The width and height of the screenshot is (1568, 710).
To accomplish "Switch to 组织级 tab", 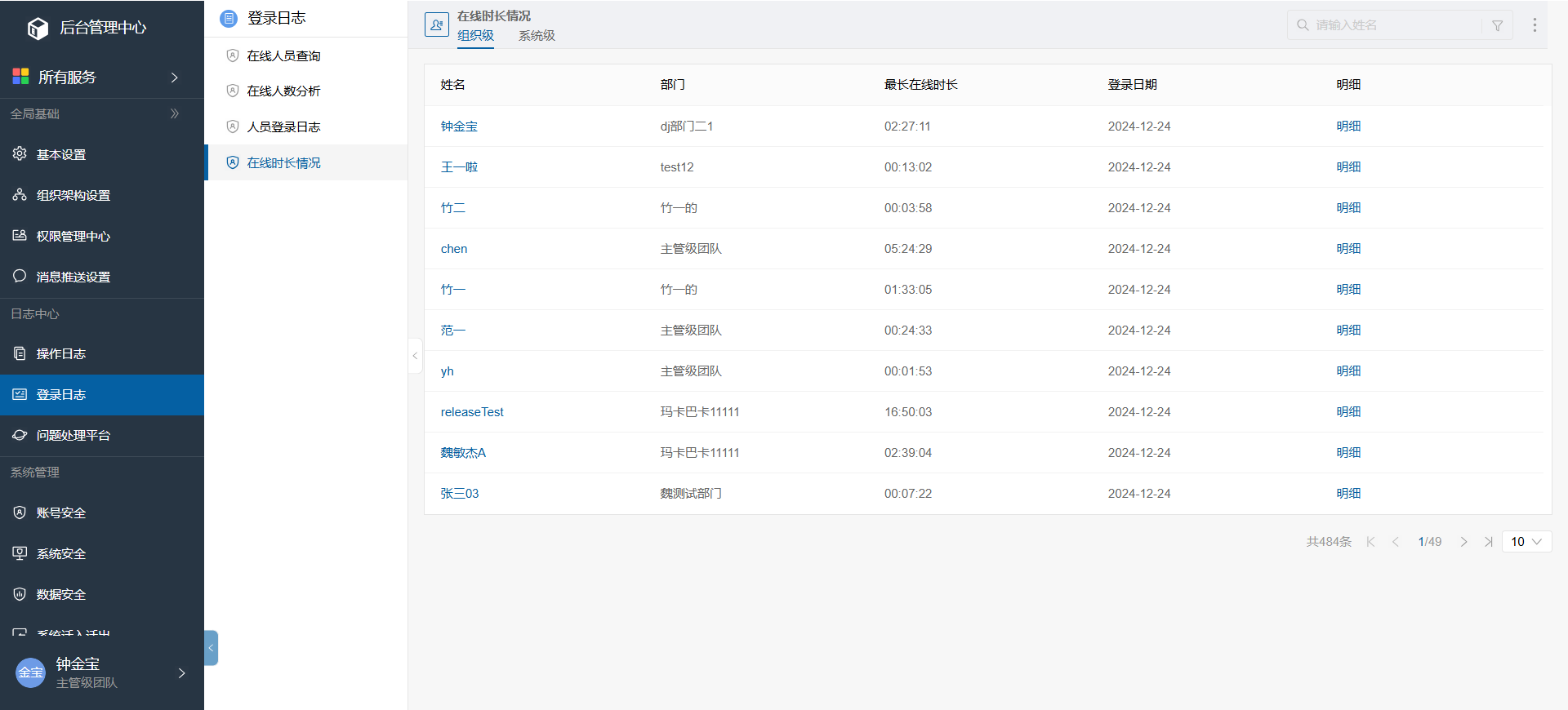I will (475, 36).
